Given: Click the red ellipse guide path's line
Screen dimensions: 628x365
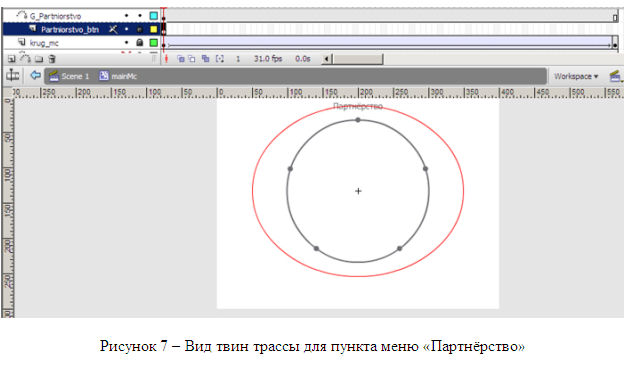Looking at the screenshot, I should point(252,191).
